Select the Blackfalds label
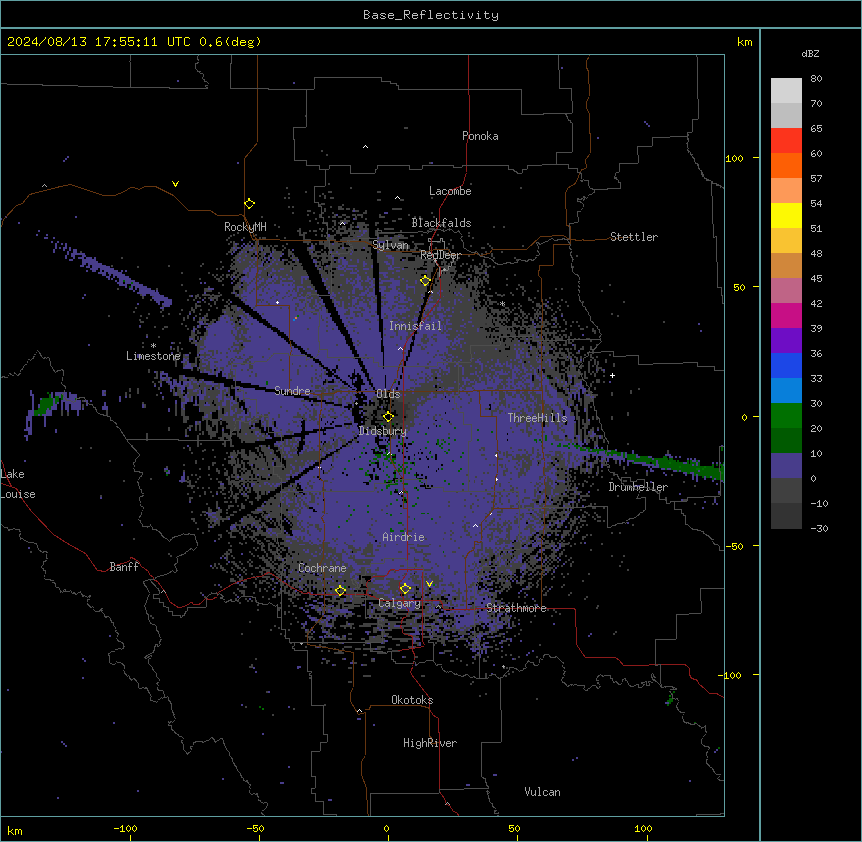 441,223
